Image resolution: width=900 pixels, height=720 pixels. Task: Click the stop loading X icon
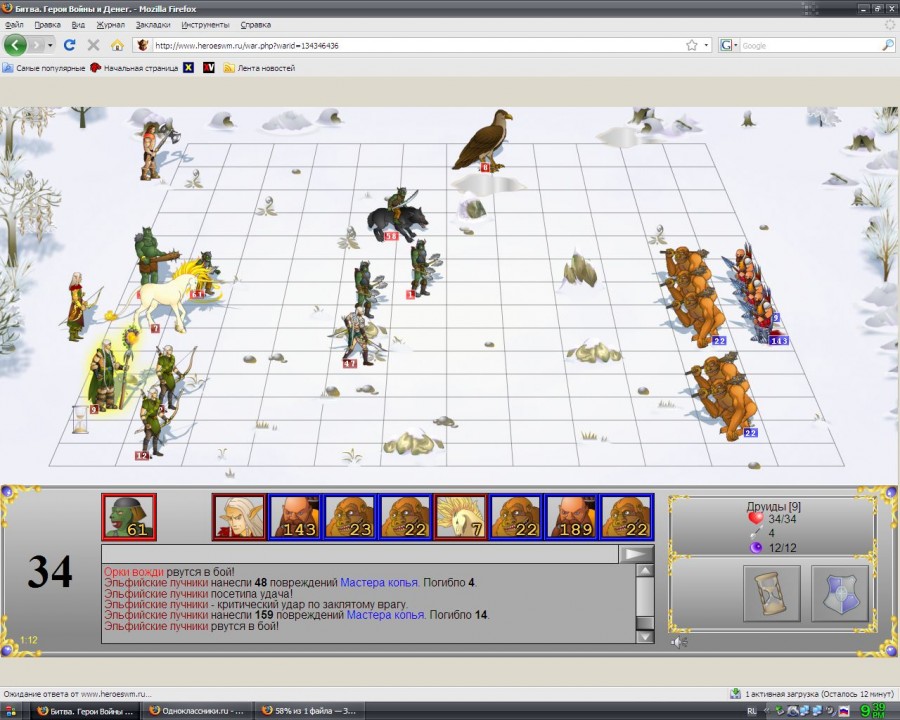click(x=93, y=45)
